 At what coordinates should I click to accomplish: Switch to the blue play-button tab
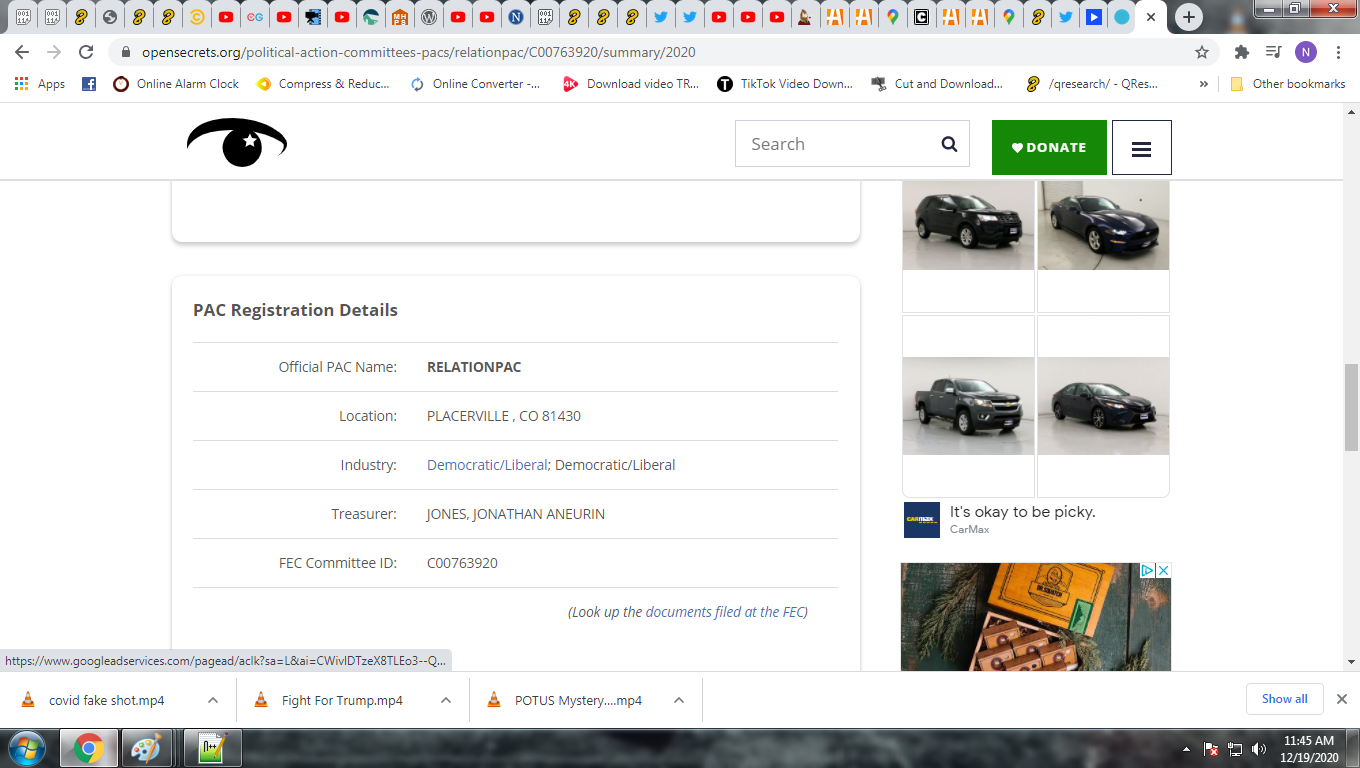(x=1094, y=17)
